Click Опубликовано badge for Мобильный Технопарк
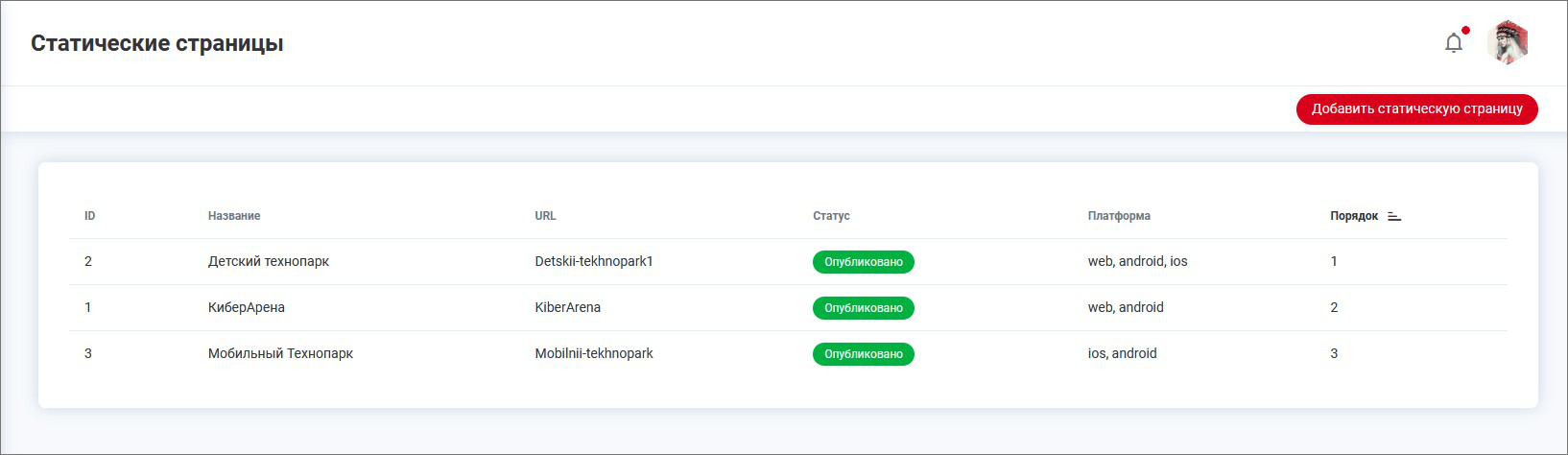 point(863,354)
